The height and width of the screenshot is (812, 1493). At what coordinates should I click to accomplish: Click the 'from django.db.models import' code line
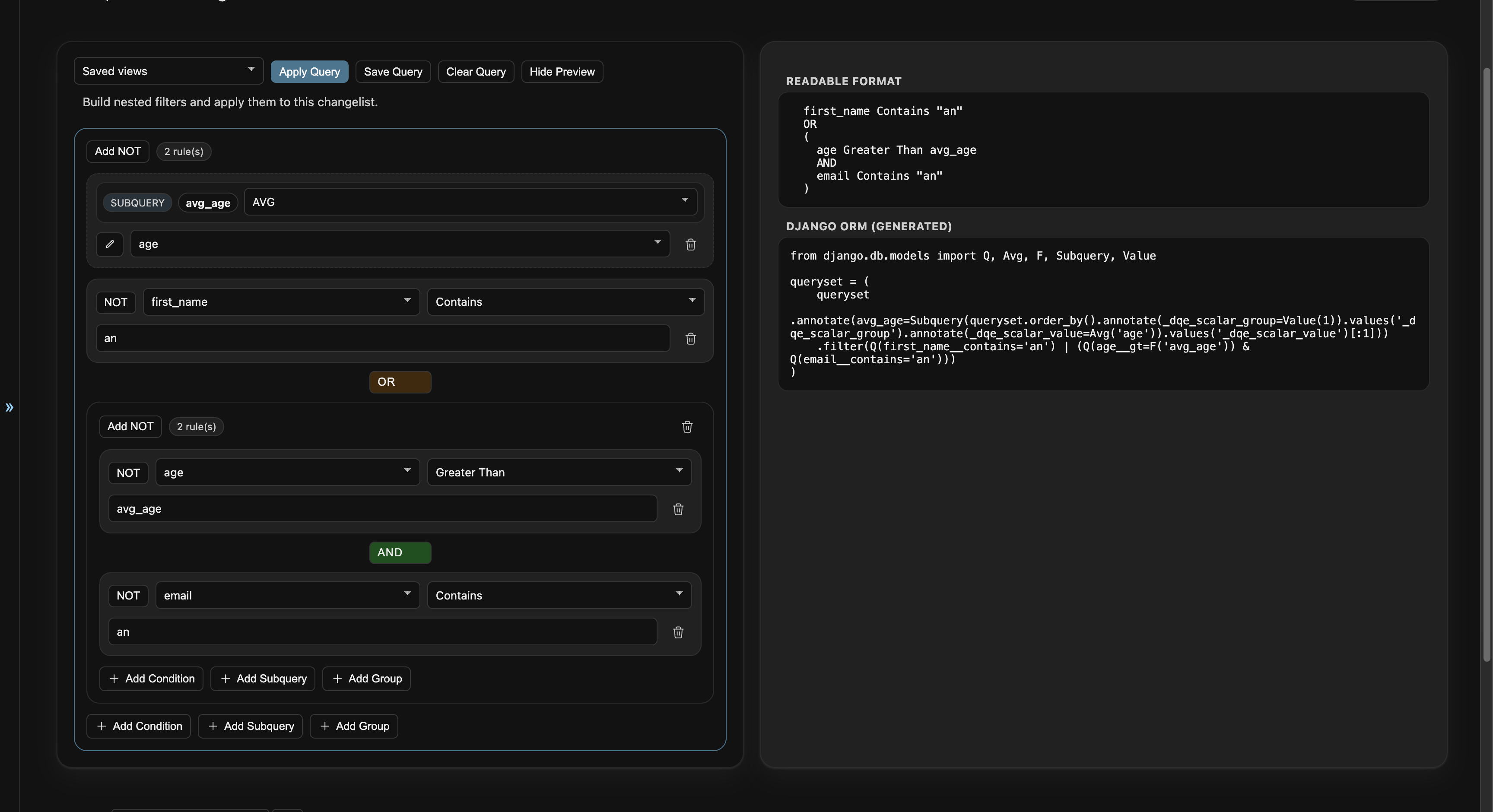[x=972, y=256]
